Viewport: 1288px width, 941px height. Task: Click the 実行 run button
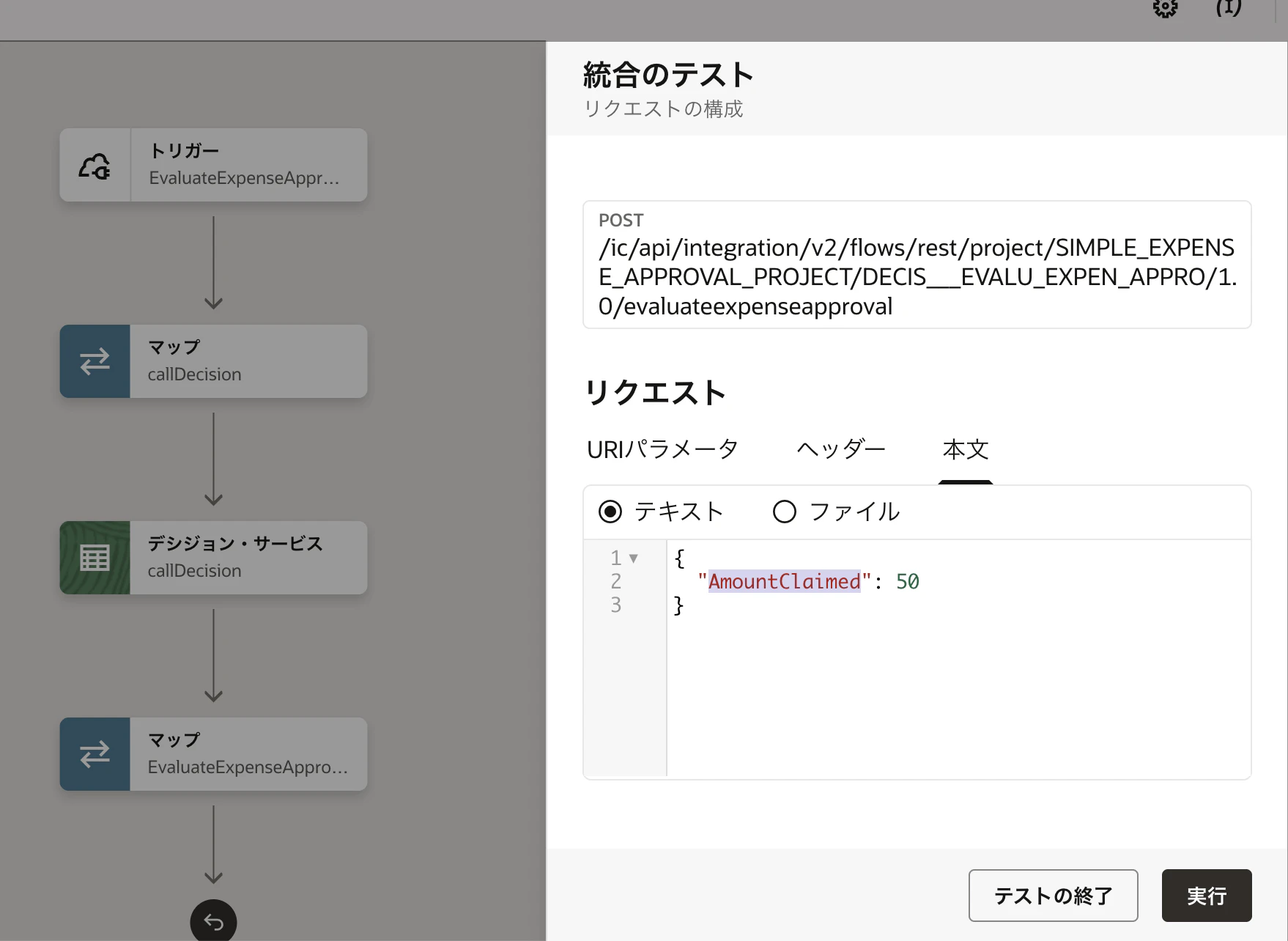[x=1207, y=896]
